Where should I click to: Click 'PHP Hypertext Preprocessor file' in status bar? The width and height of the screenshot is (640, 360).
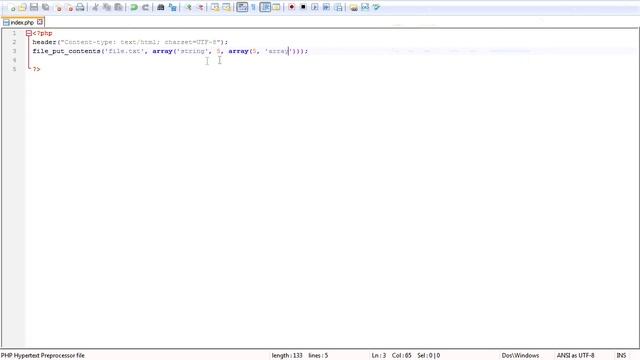point(42,356)
